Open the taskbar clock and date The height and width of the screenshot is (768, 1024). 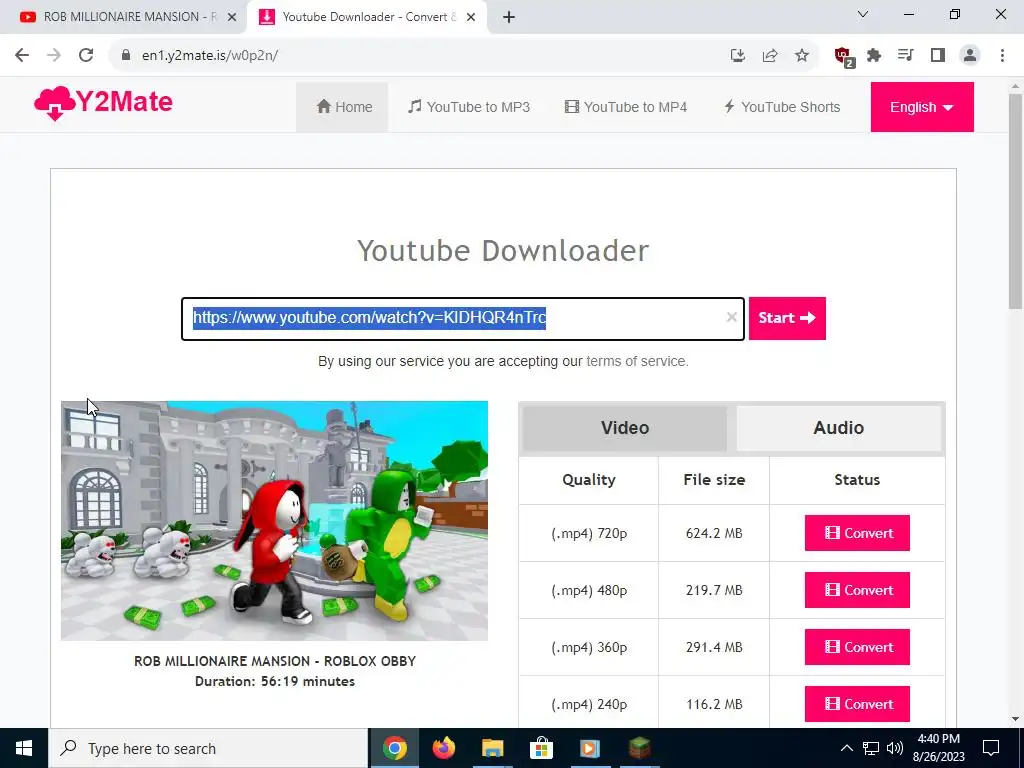(938, 748)
